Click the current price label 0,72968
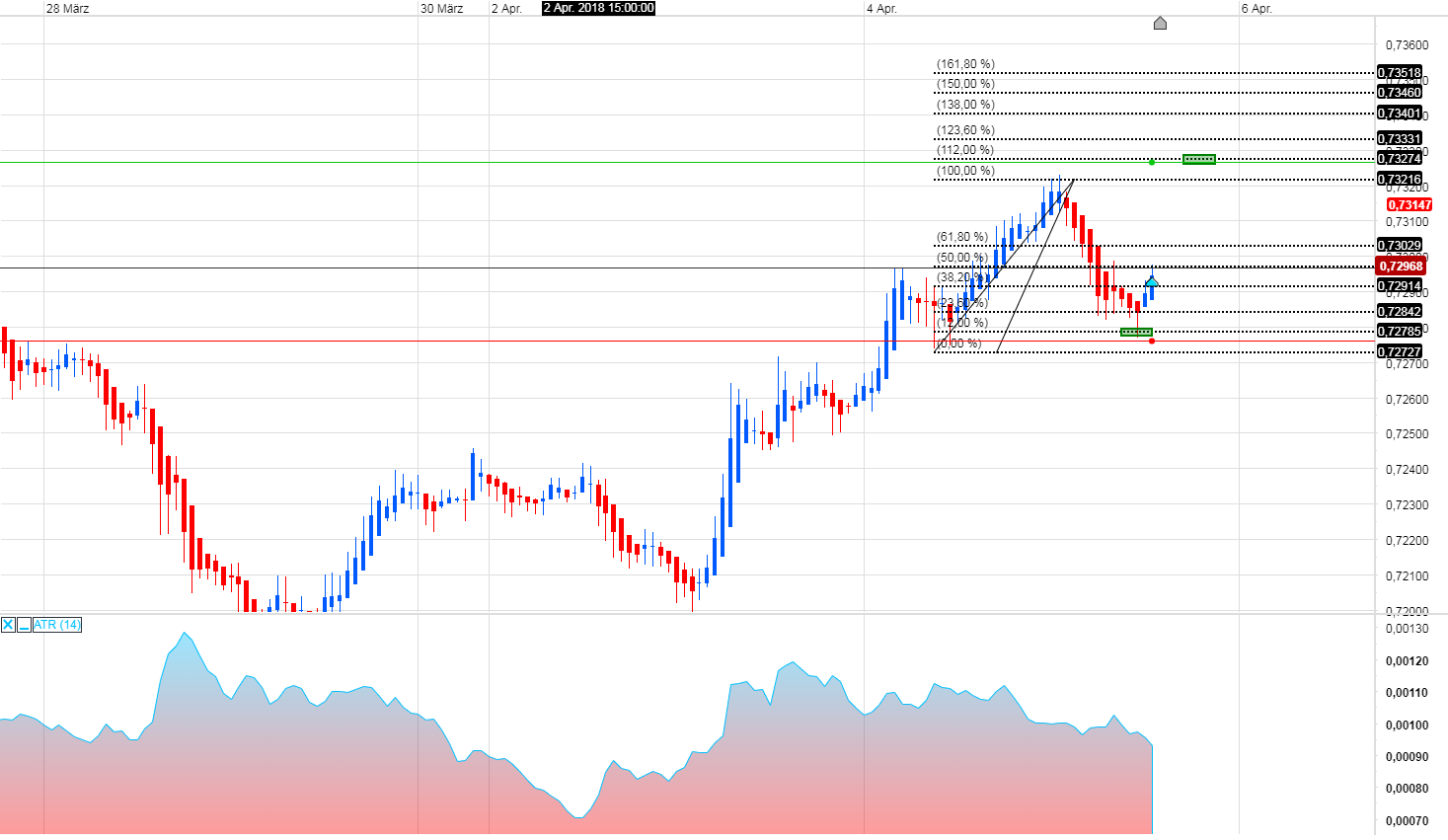 click(x=1401, y=267)
